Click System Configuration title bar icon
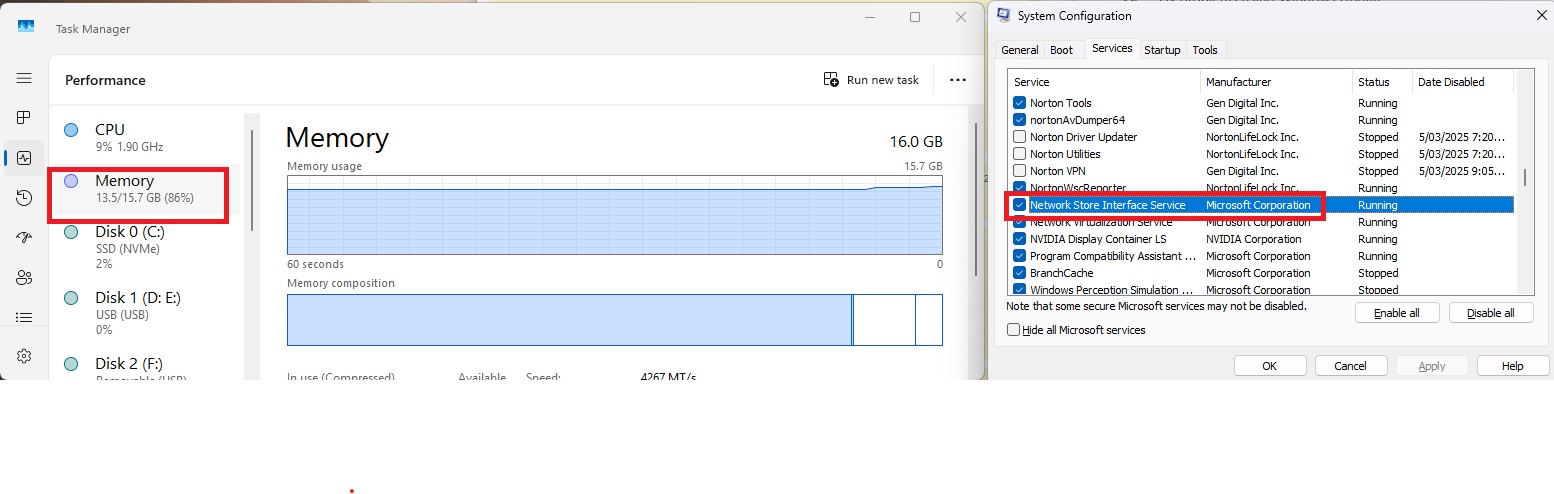 1003,15
